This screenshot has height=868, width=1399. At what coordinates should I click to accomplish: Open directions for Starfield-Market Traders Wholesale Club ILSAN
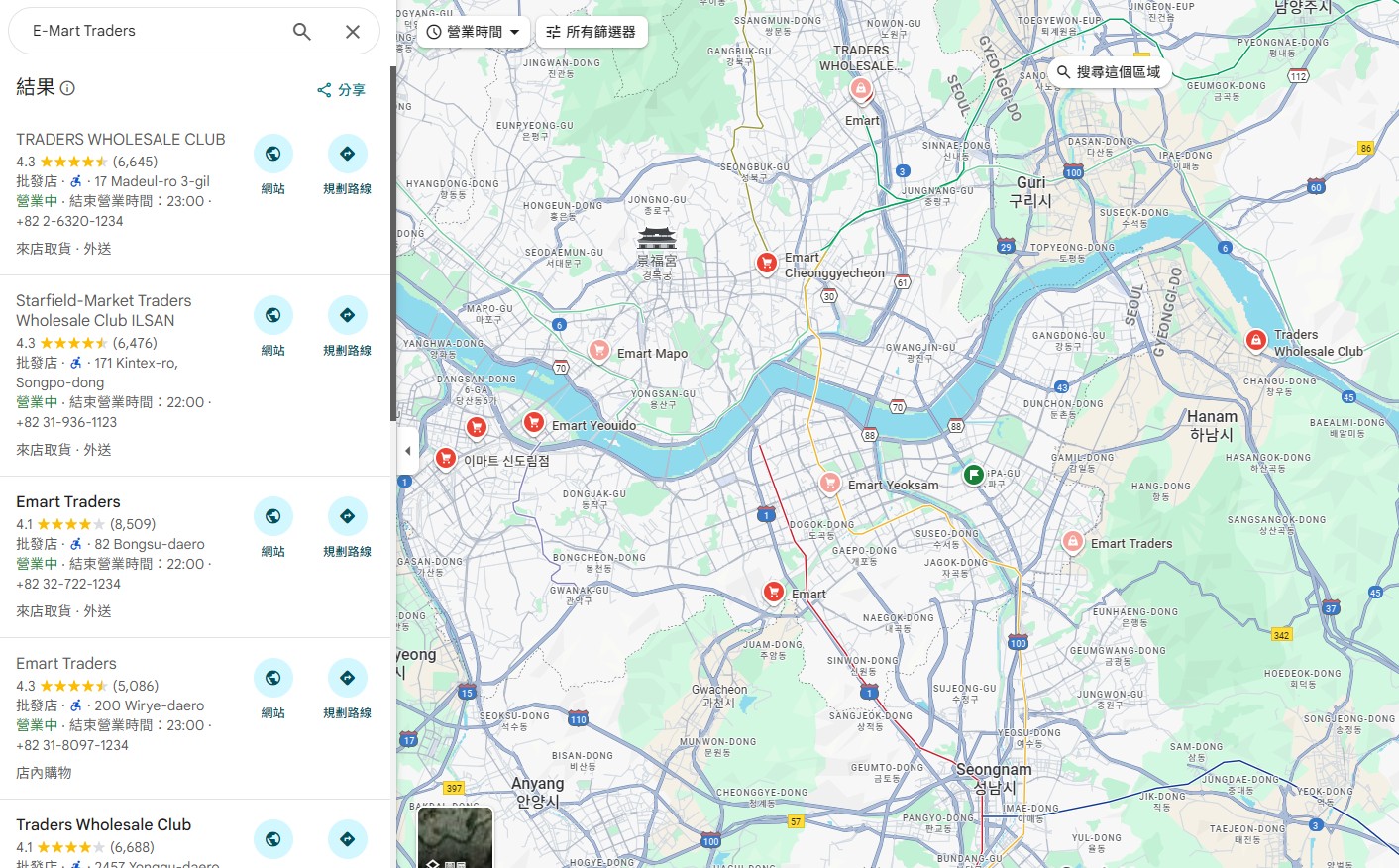[348, 314]
